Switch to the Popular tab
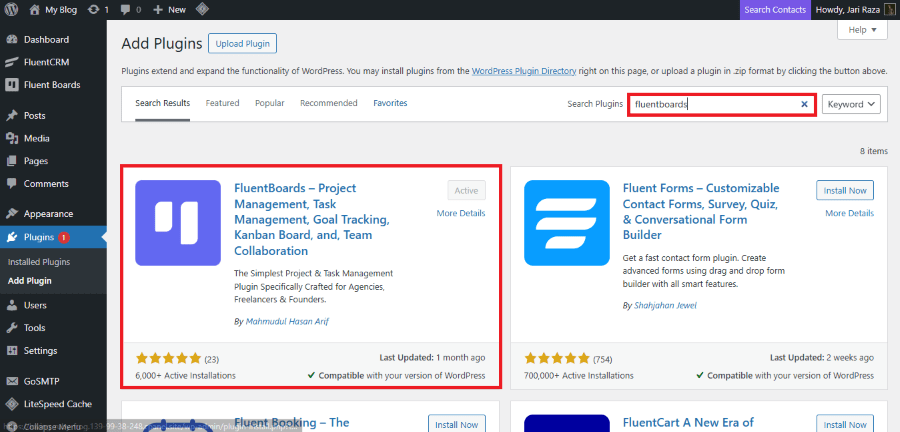The height and width of the screenshot is (432, 900). tap(270, 103)
